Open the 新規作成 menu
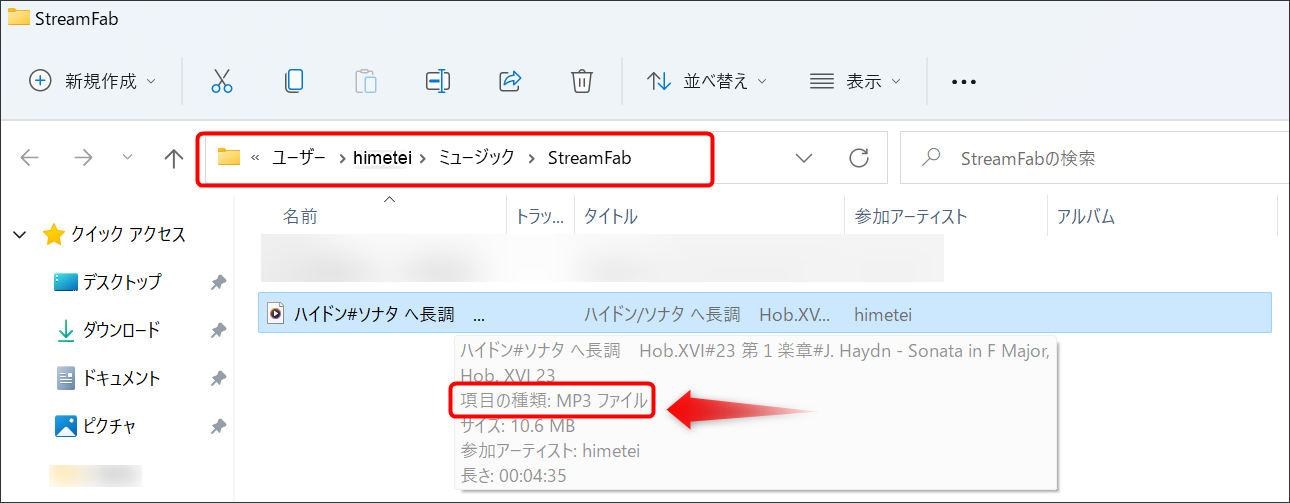The height and width of the screenshot is (503, 1290). tap(93, 81)
